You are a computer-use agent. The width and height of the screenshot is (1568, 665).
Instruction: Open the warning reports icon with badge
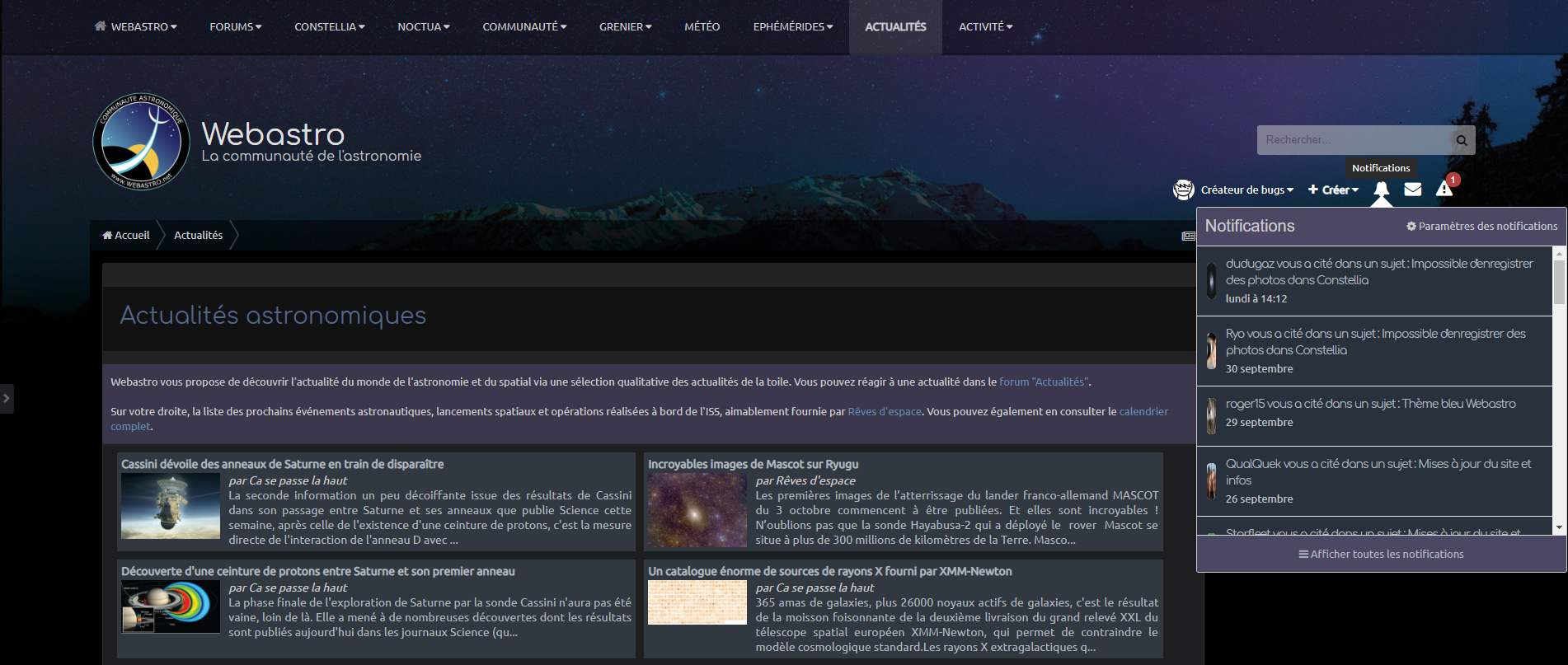tap(1444, 189)
